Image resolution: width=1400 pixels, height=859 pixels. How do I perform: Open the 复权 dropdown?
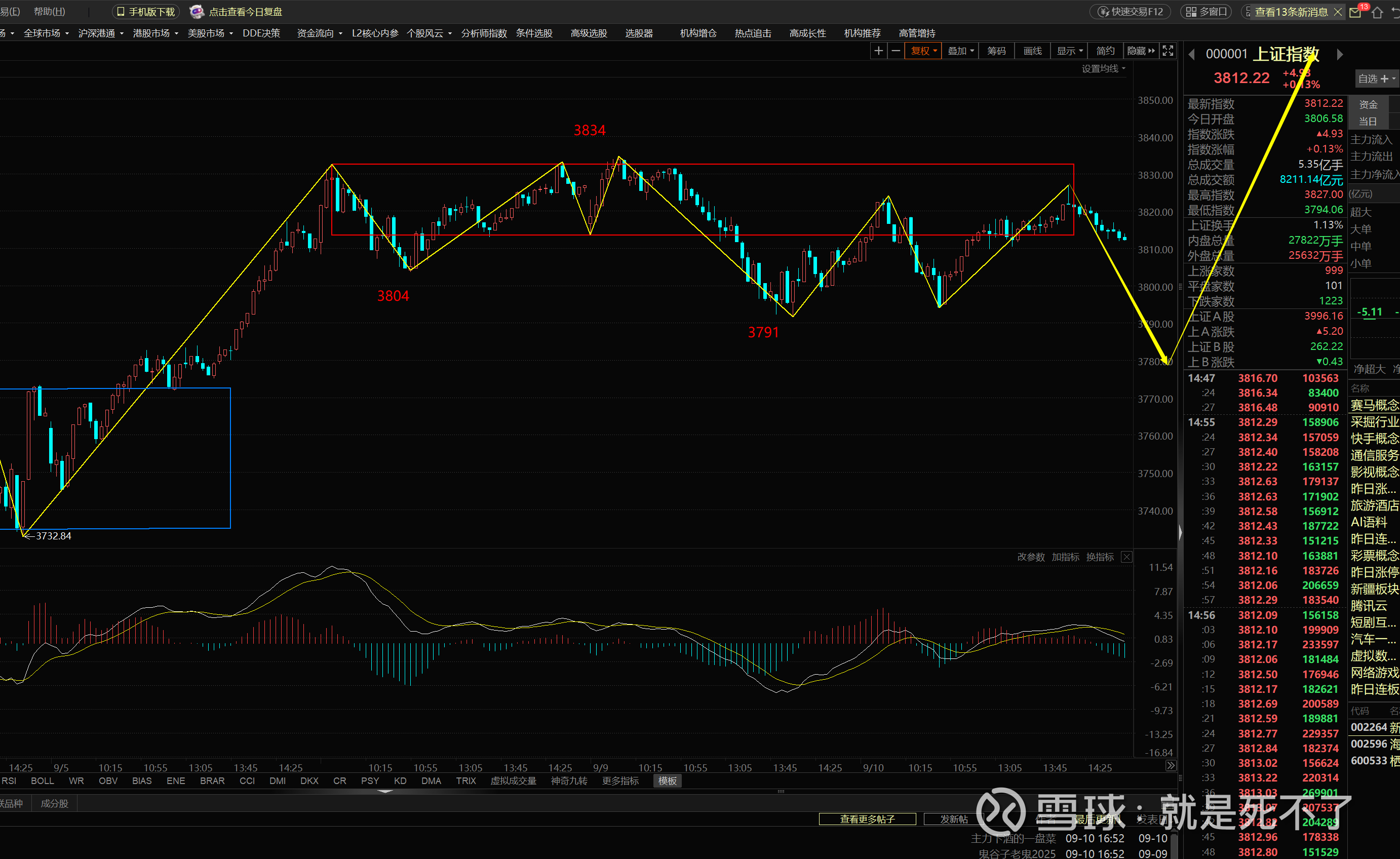click(923, 51)
